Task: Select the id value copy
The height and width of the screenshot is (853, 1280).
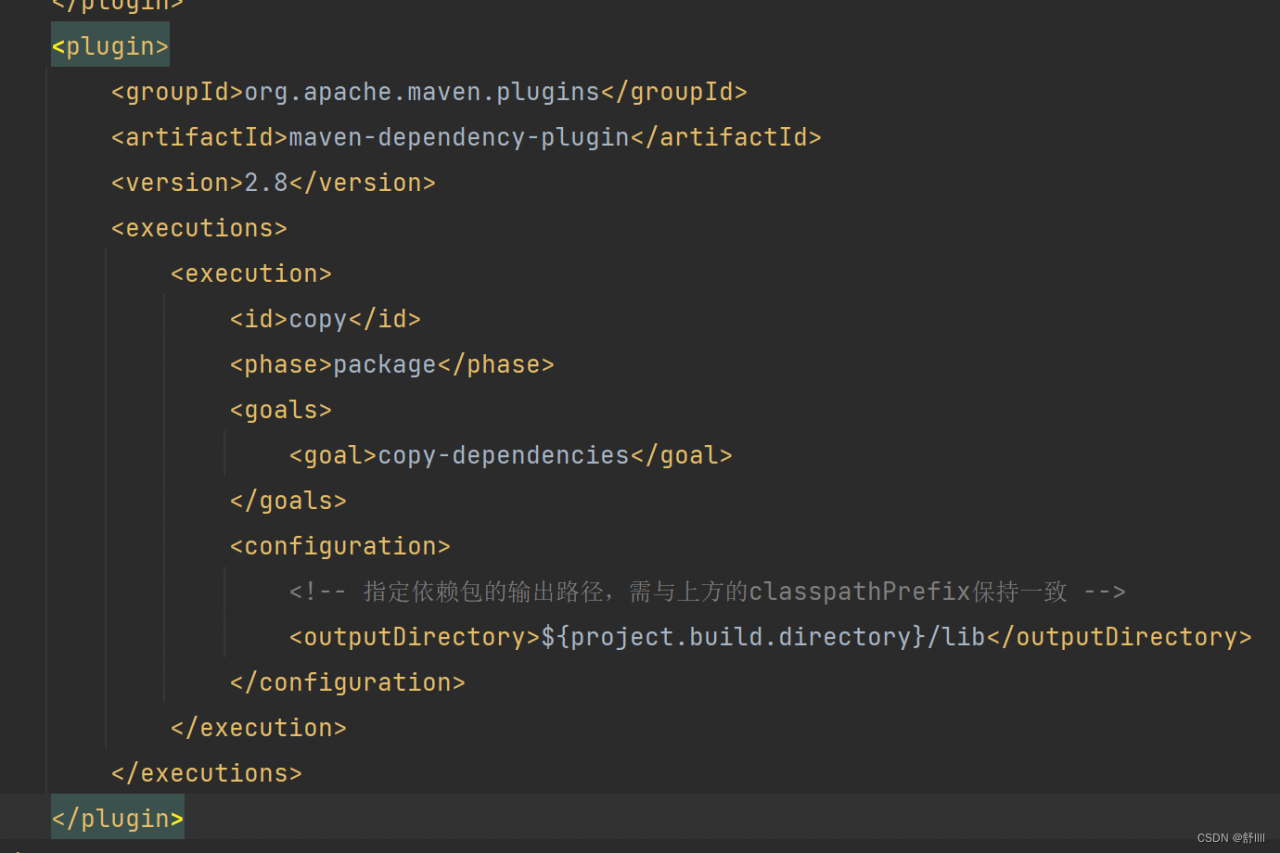Action: click(318, 319)
